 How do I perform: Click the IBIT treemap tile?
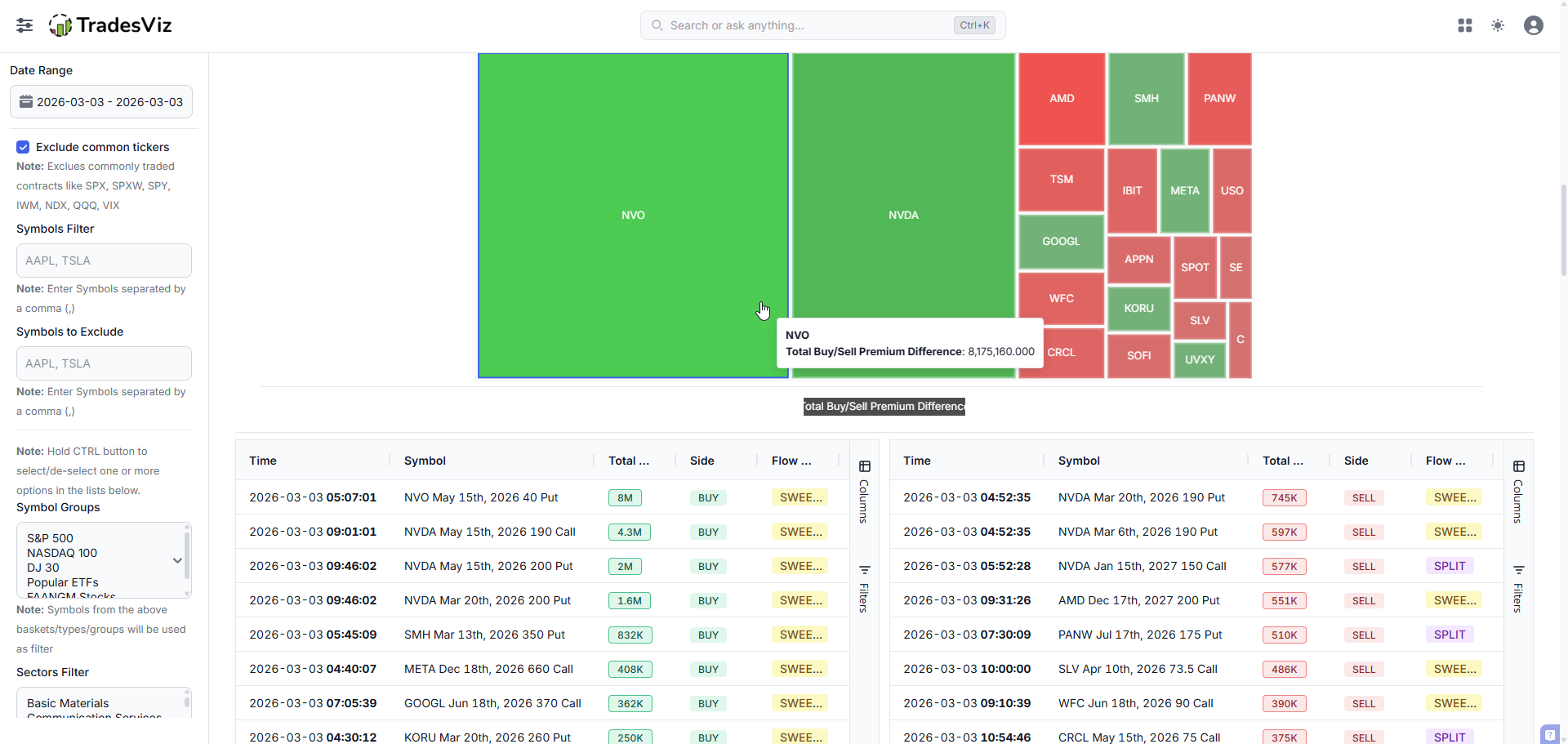pyautogui.click(x=1132, y=191)
